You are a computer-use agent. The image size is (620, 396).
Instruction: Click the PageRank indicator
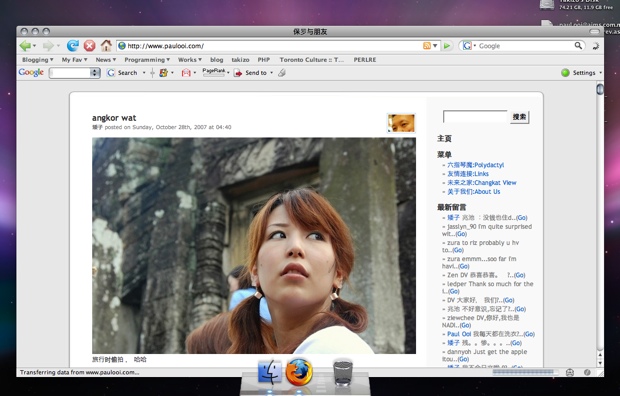point(214,72)
